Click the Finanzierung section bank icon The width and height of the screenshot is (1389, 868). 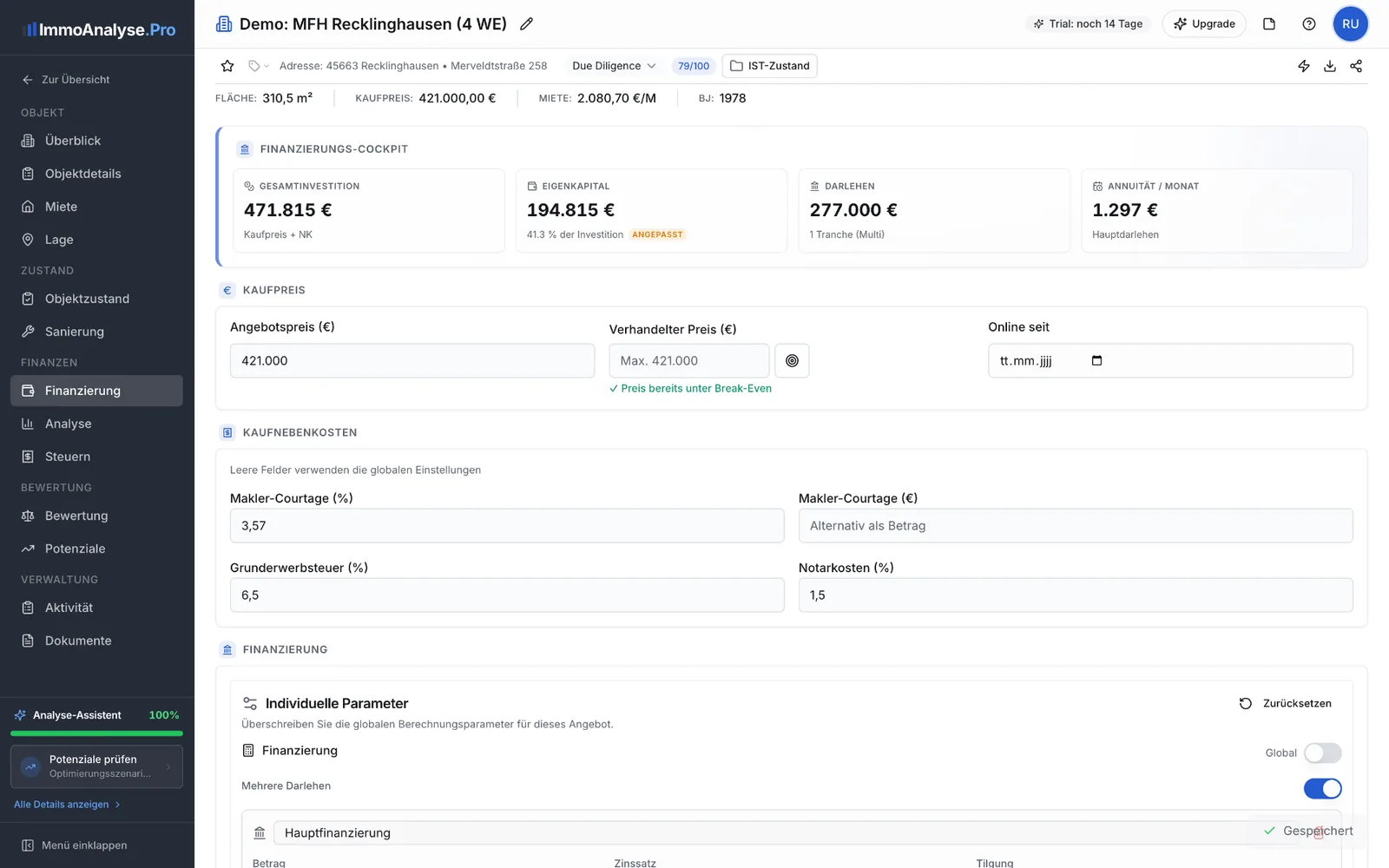pos(227,649)
